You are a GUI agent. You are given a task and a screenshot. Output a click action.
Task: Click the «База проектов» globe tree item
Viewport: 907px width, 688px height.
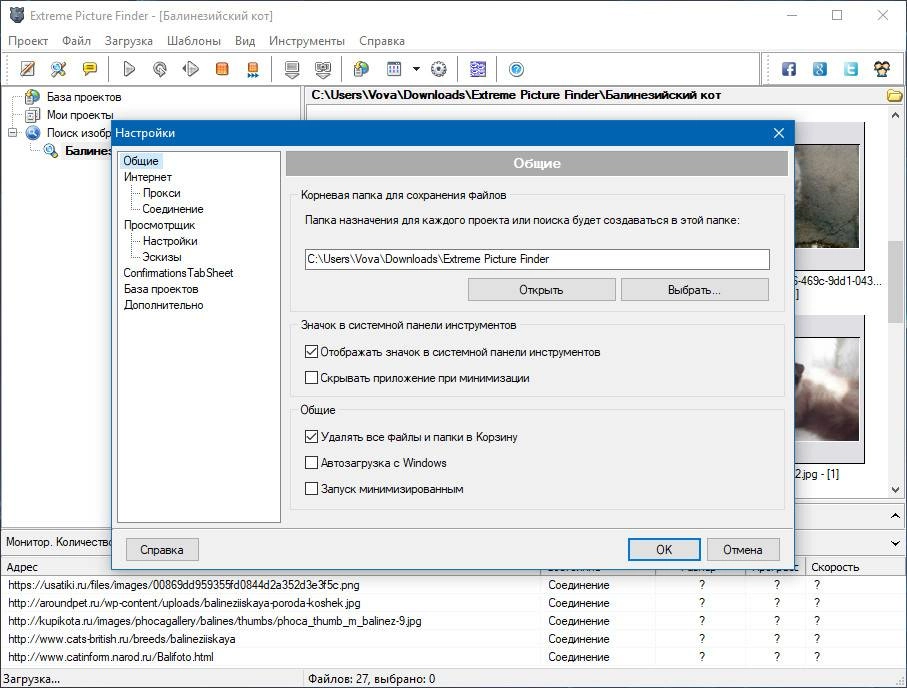[x=83, y=97]
